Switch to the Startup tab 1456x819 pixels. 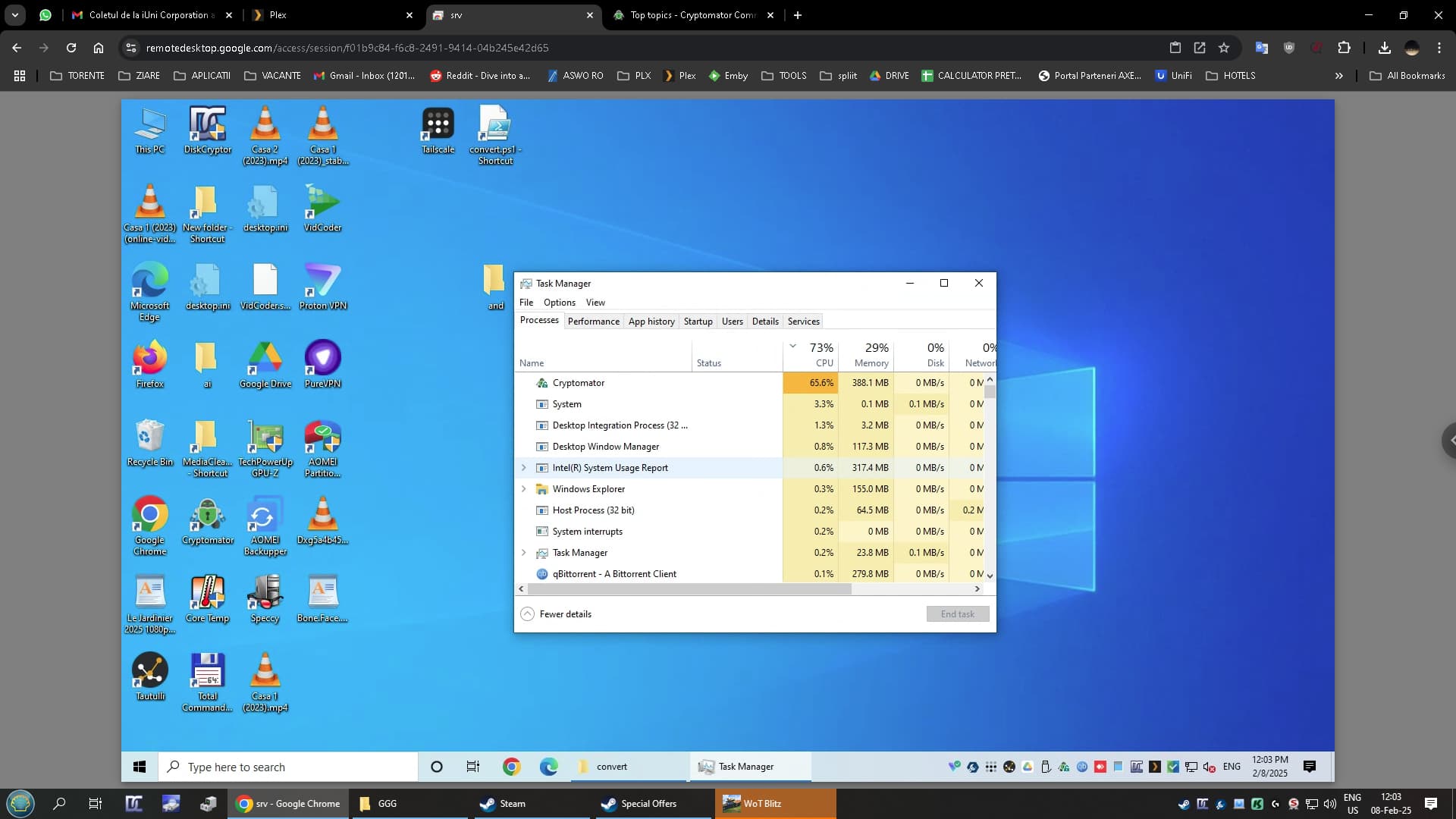[698, 322]
